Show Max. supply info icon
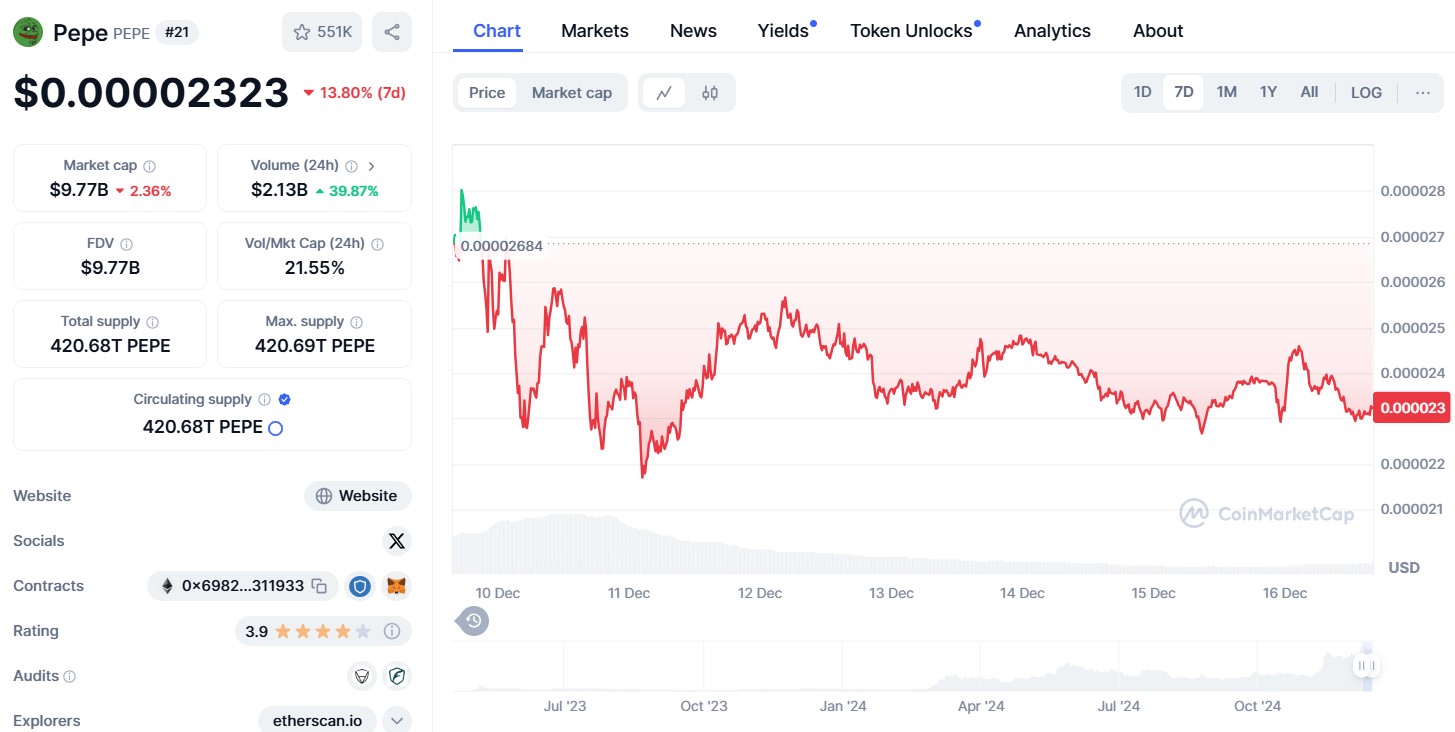The width and height of the screenshot is (1455, 732). [357, 322]
